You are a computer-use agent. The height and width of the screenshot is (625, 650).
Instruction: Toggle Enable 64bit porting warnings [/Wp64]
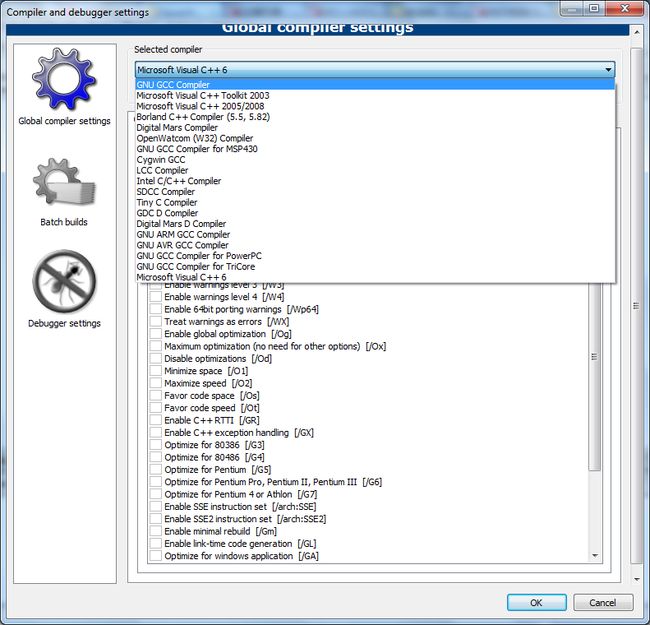point(156,309)
